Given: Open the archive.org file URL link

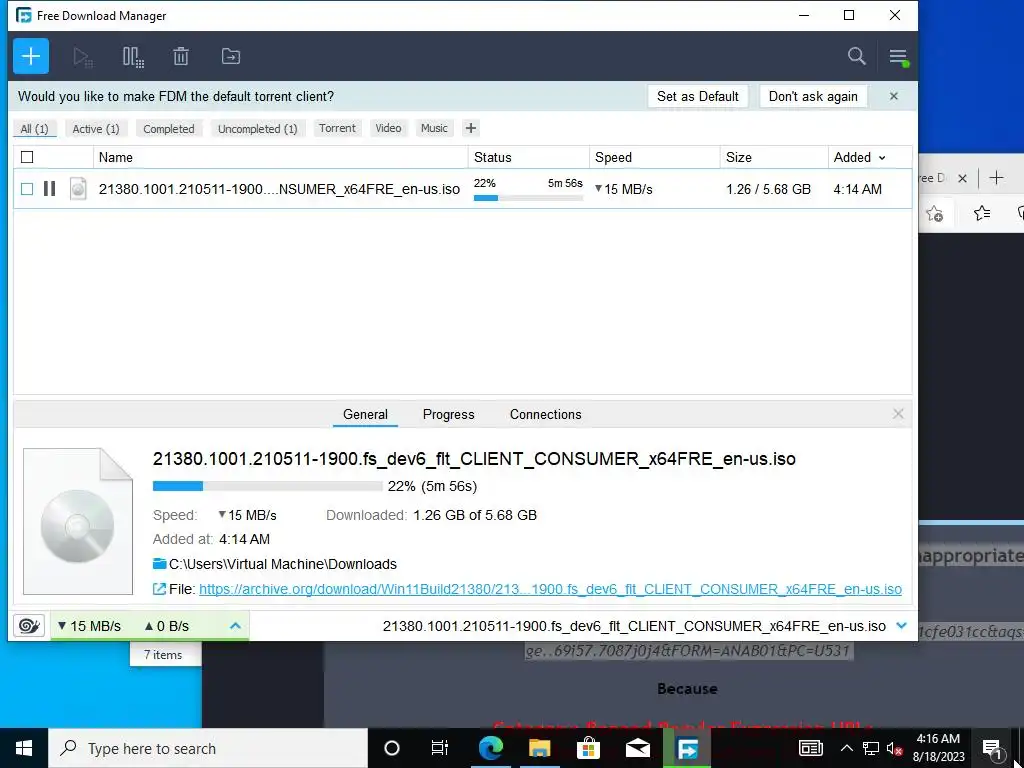Looking at the screenshot, I should pyautogui.click(x=550, y=589).
